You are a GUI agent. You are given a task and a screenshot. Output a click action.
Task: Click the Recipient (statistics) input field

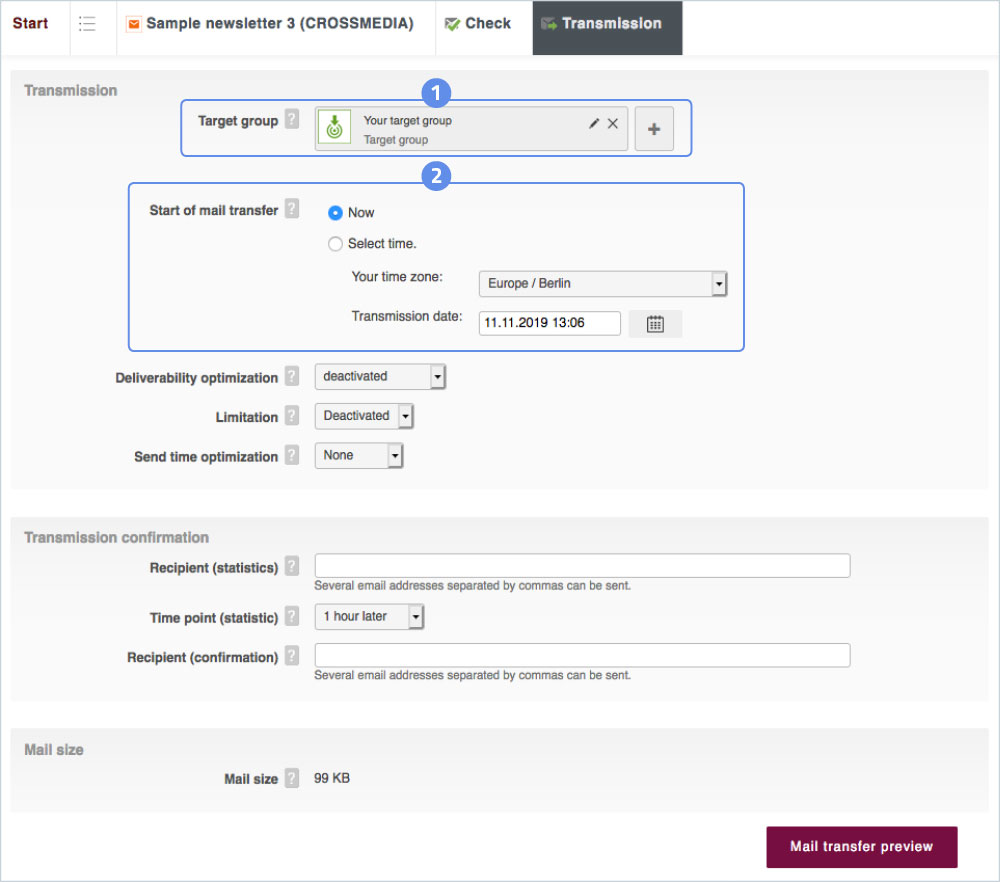[582, 566]
